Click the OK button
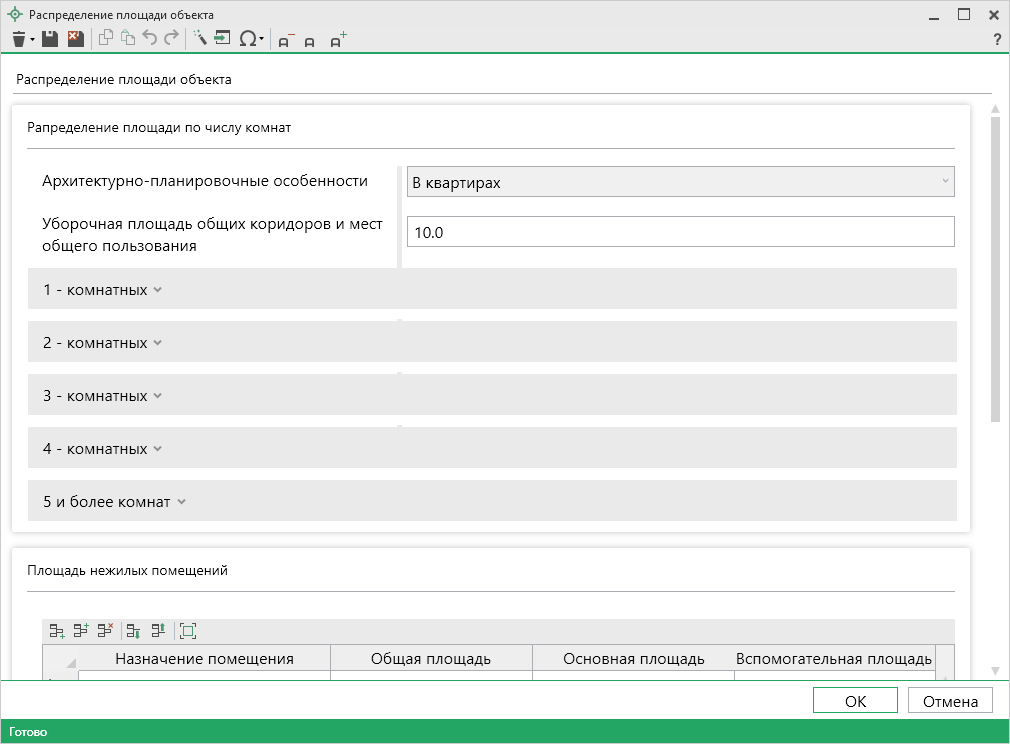Viewport: 1010px width, 744px height. [x=855, y=701]
